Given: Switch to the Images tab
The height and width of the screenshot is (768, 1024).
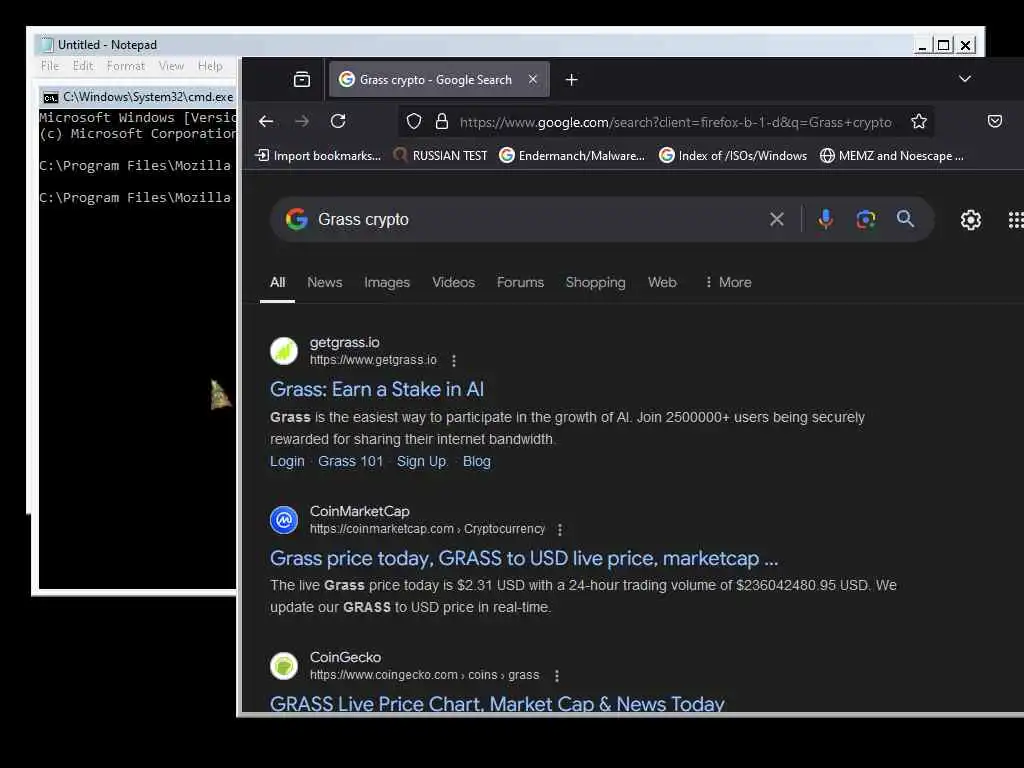Looking at the screenshot, I should [387, 282].
